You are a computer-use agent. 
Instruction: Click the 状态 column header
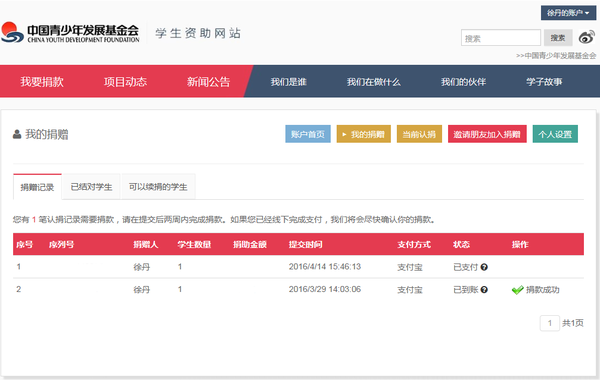coord(461,245)
